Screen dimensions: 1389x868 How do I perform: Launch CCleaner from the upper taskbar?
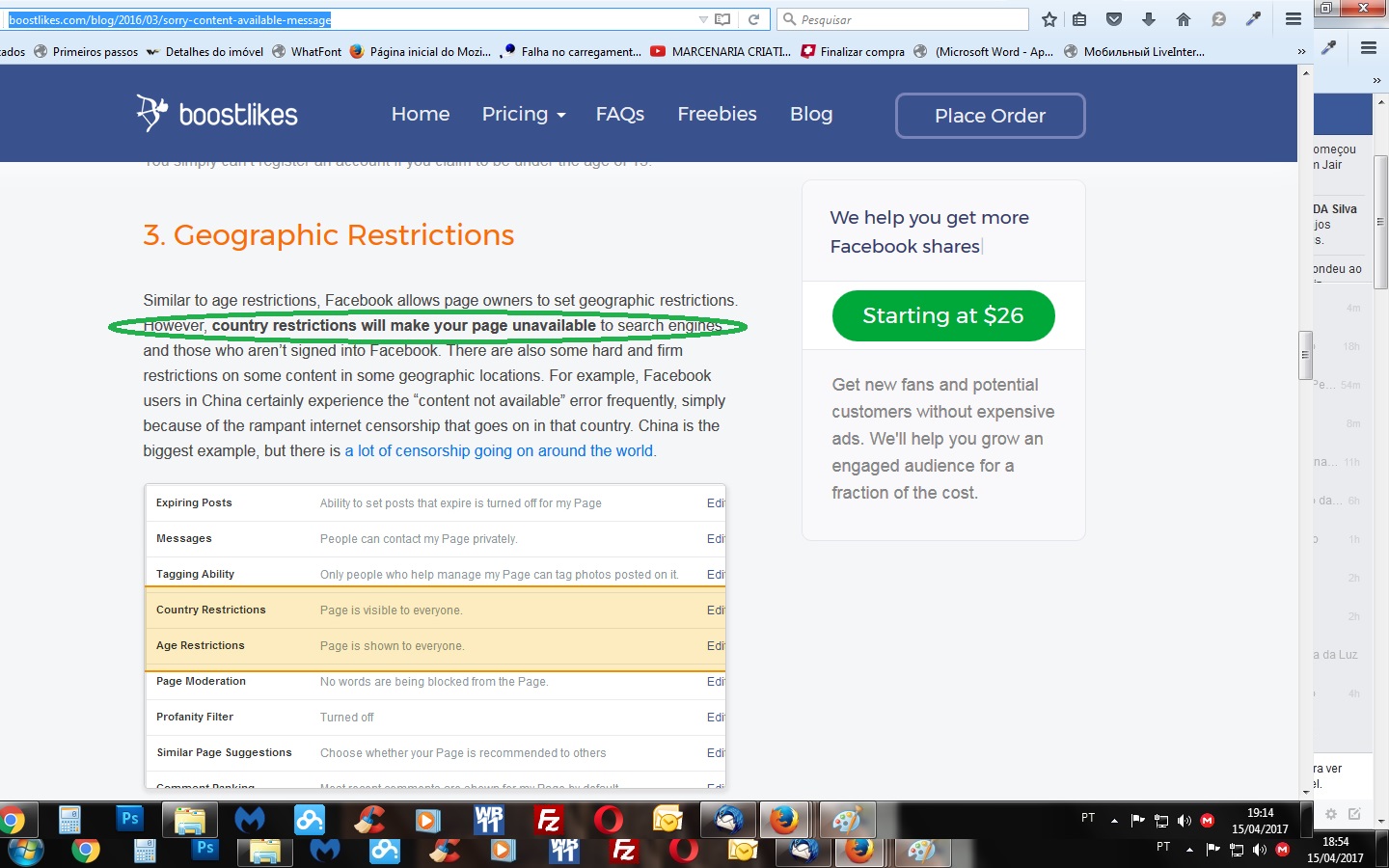369,821
